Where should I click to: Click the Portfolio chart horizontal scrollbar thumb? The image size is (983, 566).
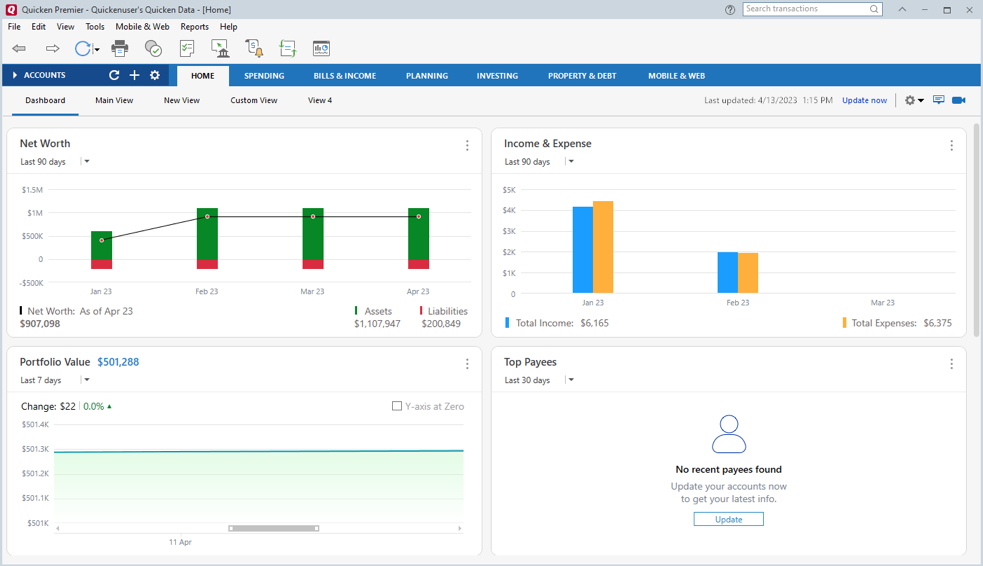(274, 528)
